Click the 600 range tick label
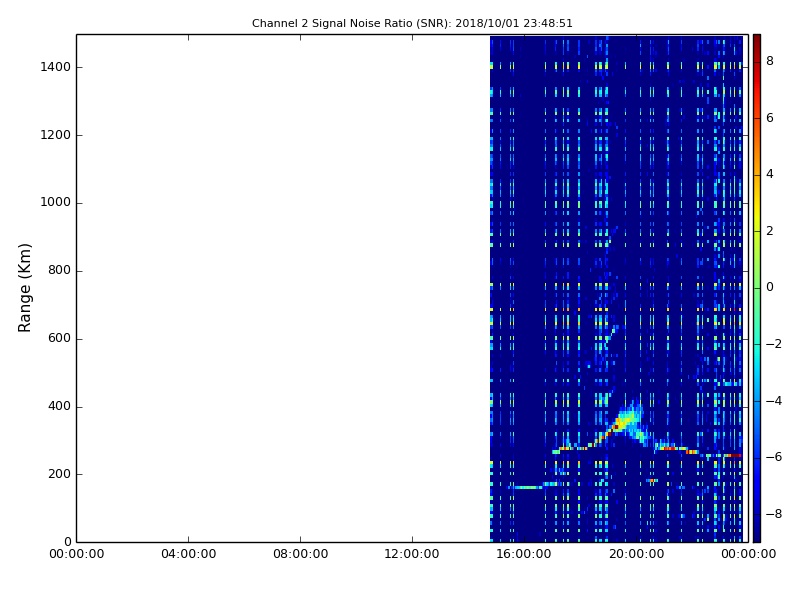This screenshot has width=800, height=600. (x=59, y=338)
